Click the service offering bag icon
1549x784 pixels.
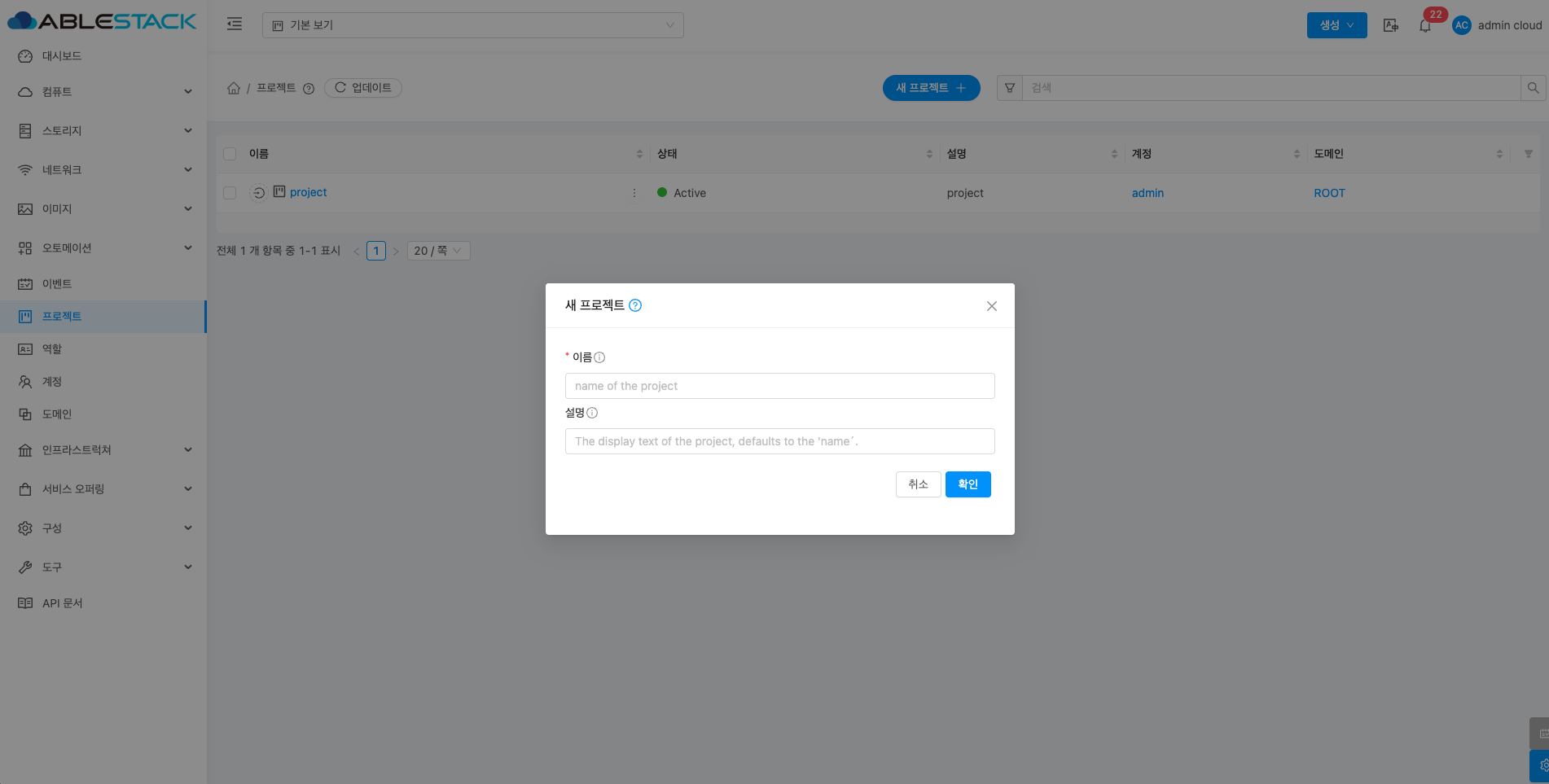point(25,489)
